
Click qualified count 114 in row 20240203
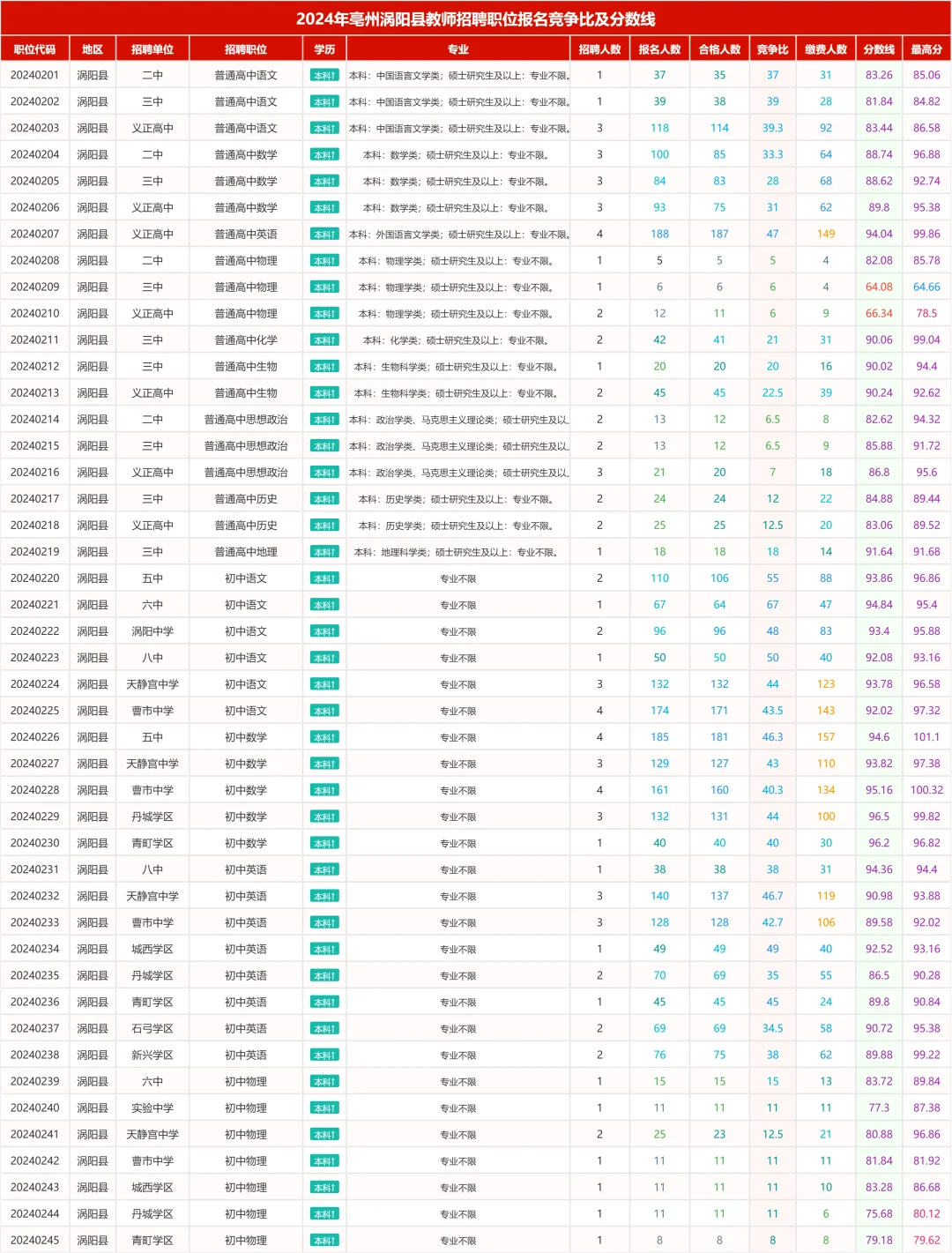tap(719, 128)
